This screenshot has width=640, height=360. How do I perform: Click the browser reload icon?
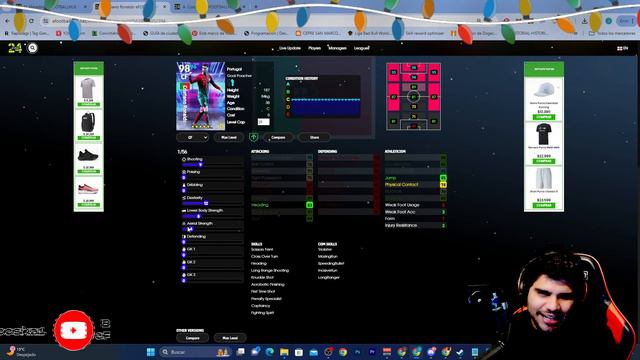tap(31, 20)
